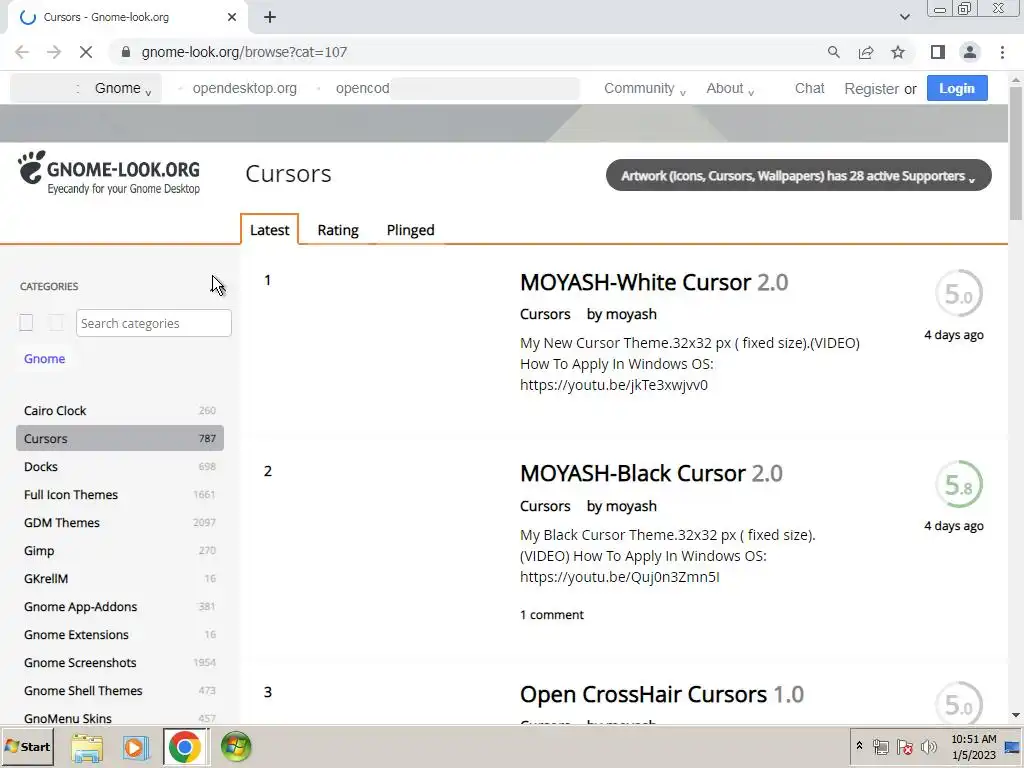The image size is (1024, 768).
Task: Go back using the browser back arrow
Action: (x=22, y=52)
